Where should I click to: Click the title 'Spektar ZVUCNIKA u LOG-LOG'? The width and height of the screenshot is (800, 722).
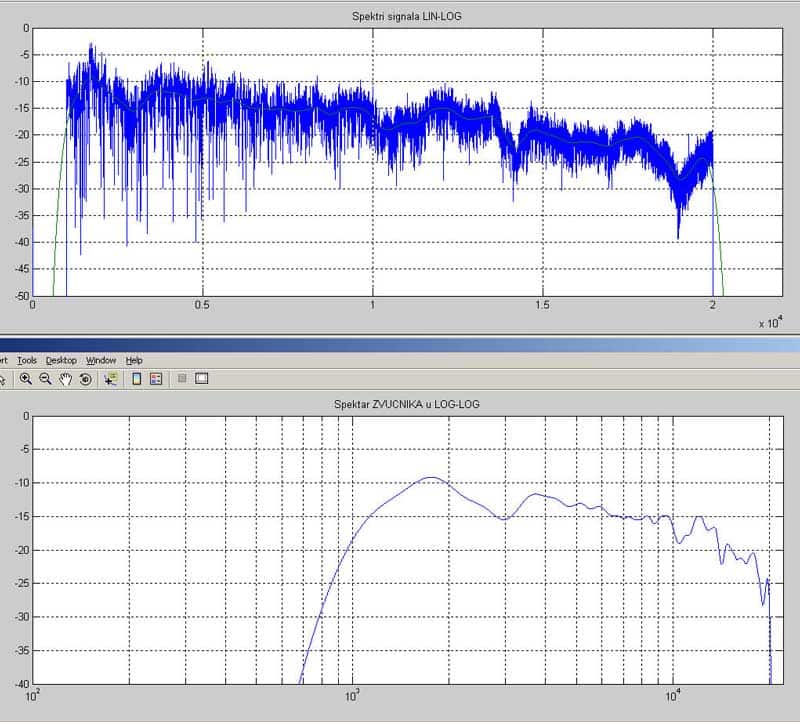click(407, 404)
